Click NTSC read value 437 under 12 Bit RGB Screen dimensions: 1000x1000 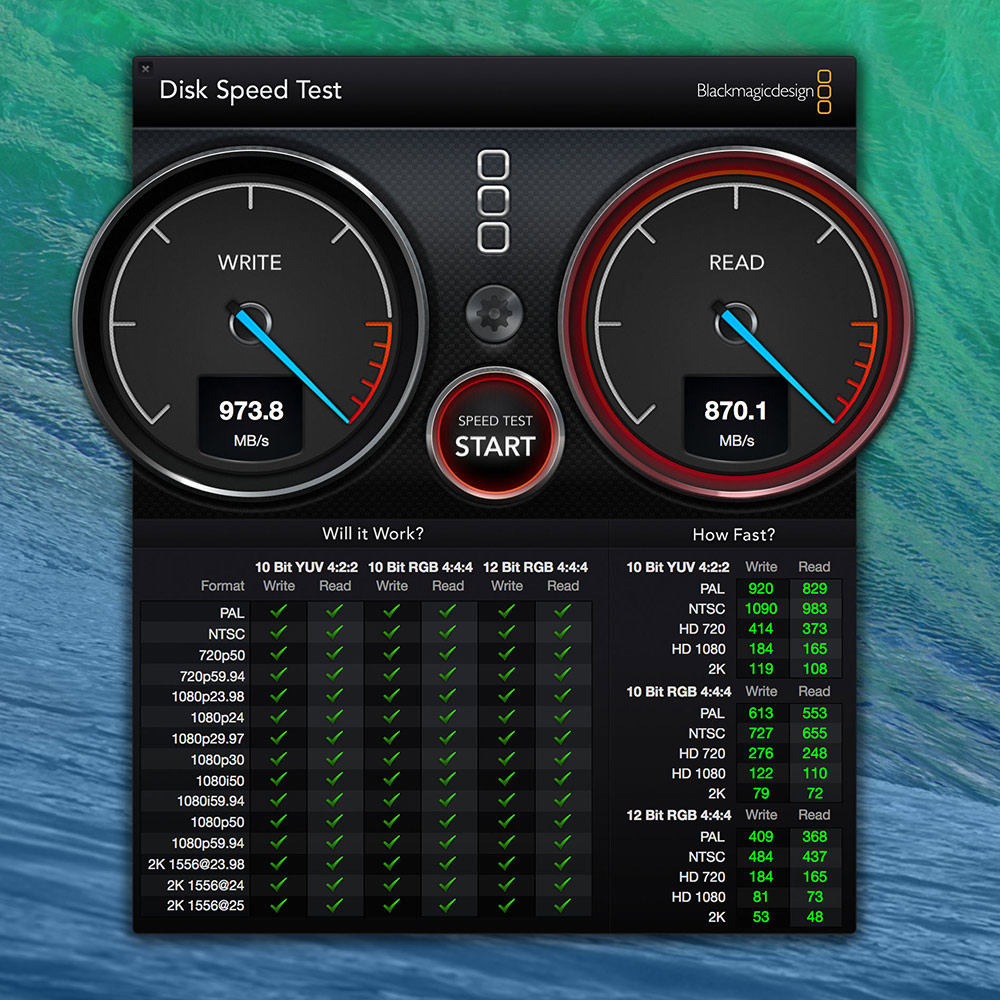(x=815, y=857)
